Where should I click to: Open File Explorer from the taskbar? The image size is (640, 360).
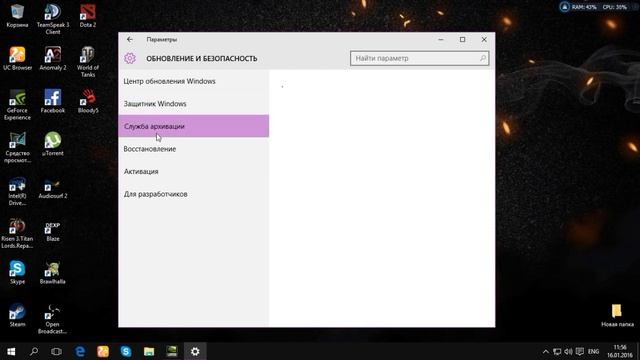tap(149, 351)
